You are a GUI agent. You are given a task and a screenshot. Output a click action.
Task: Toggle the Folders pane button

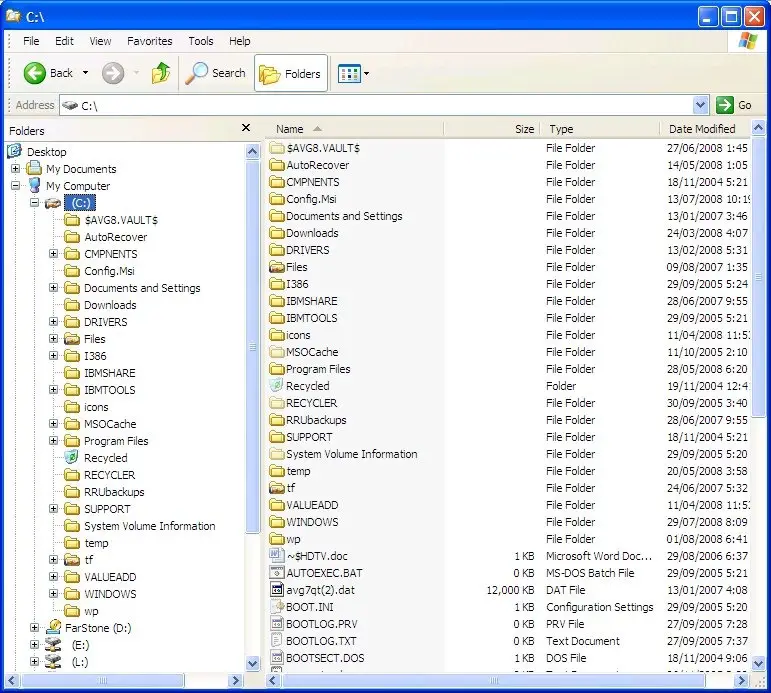291,73
